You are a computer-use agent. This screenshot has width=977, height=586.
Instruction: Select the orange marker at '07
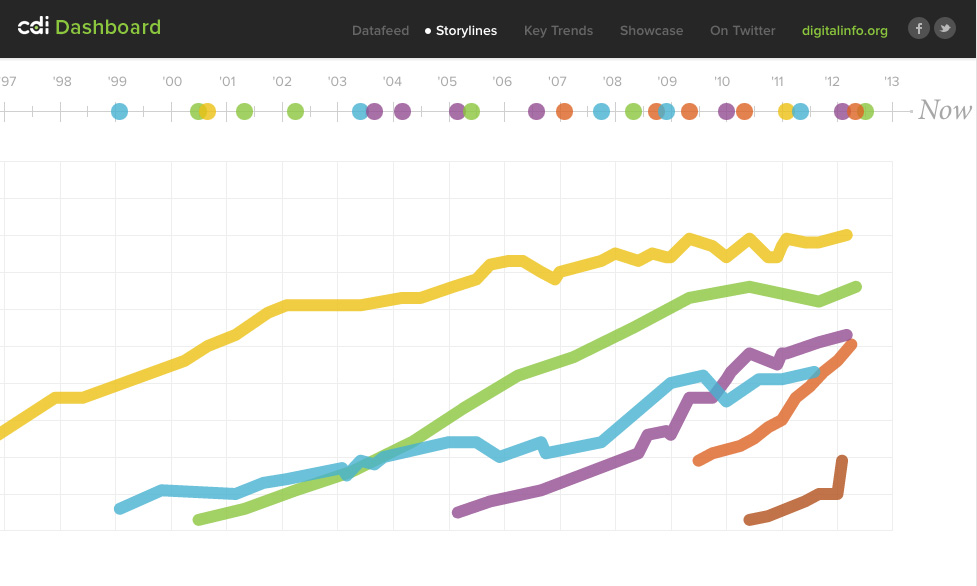[564, 111]
